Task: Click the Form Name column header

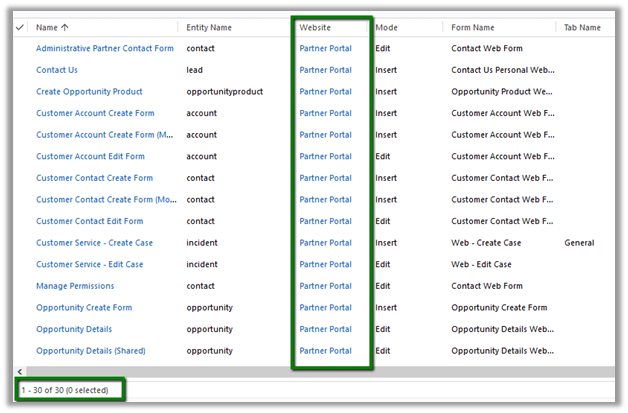Action: click(474, 27)
